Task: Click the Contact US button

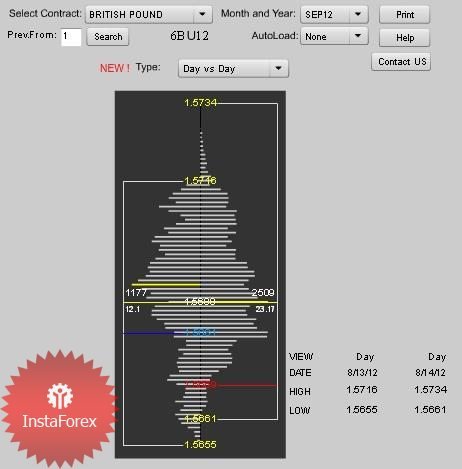Action: pos(401,62)
